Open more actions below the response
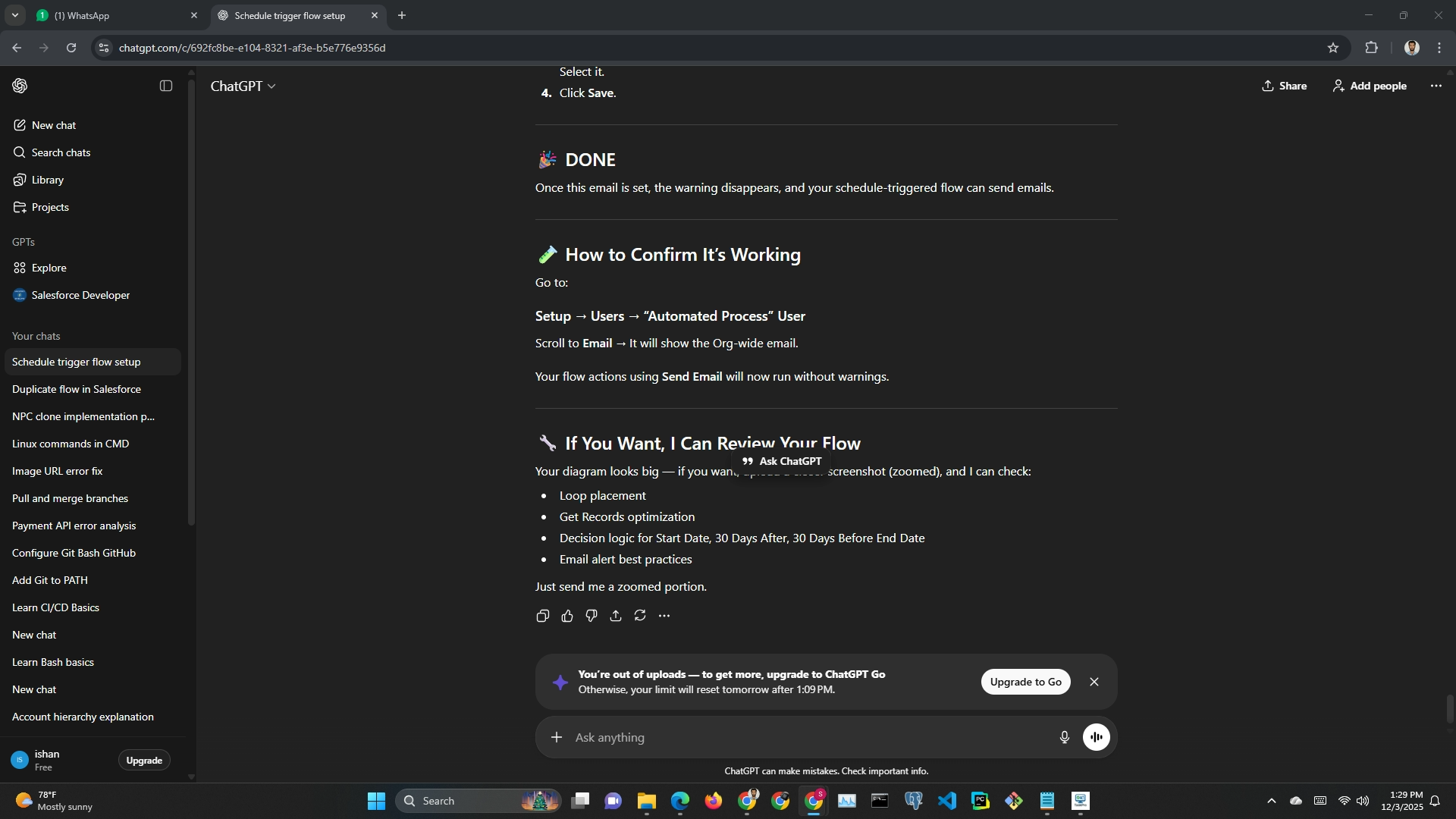 pos(664,616)
